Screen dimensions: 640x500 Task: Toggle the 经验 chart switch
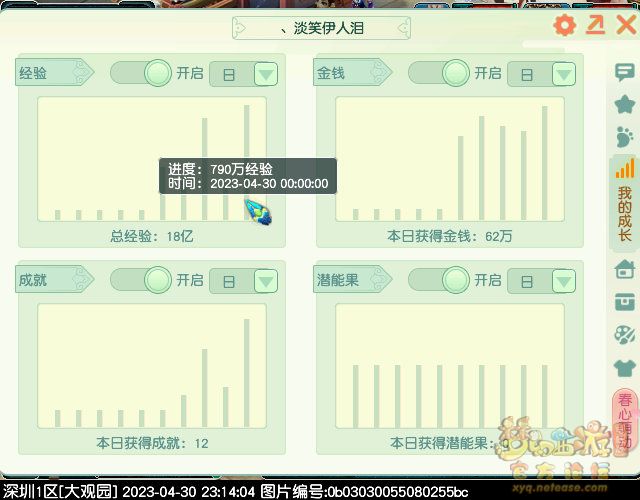tap(141, 73)
